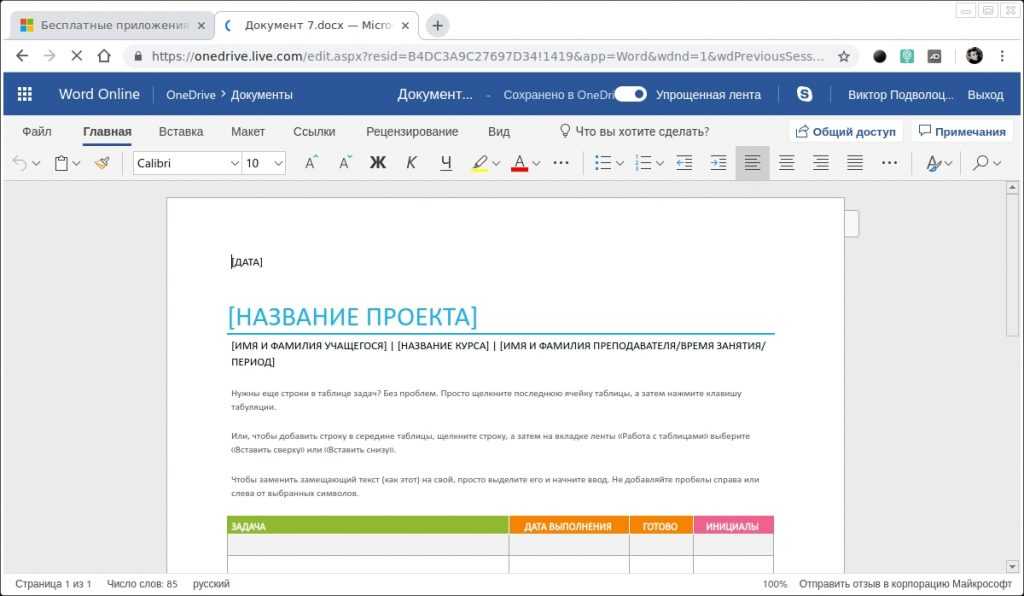This screenshot has width=1024, height=596.
Task: Toggle the Упрощенная лента switch
Action: [630, 94]
